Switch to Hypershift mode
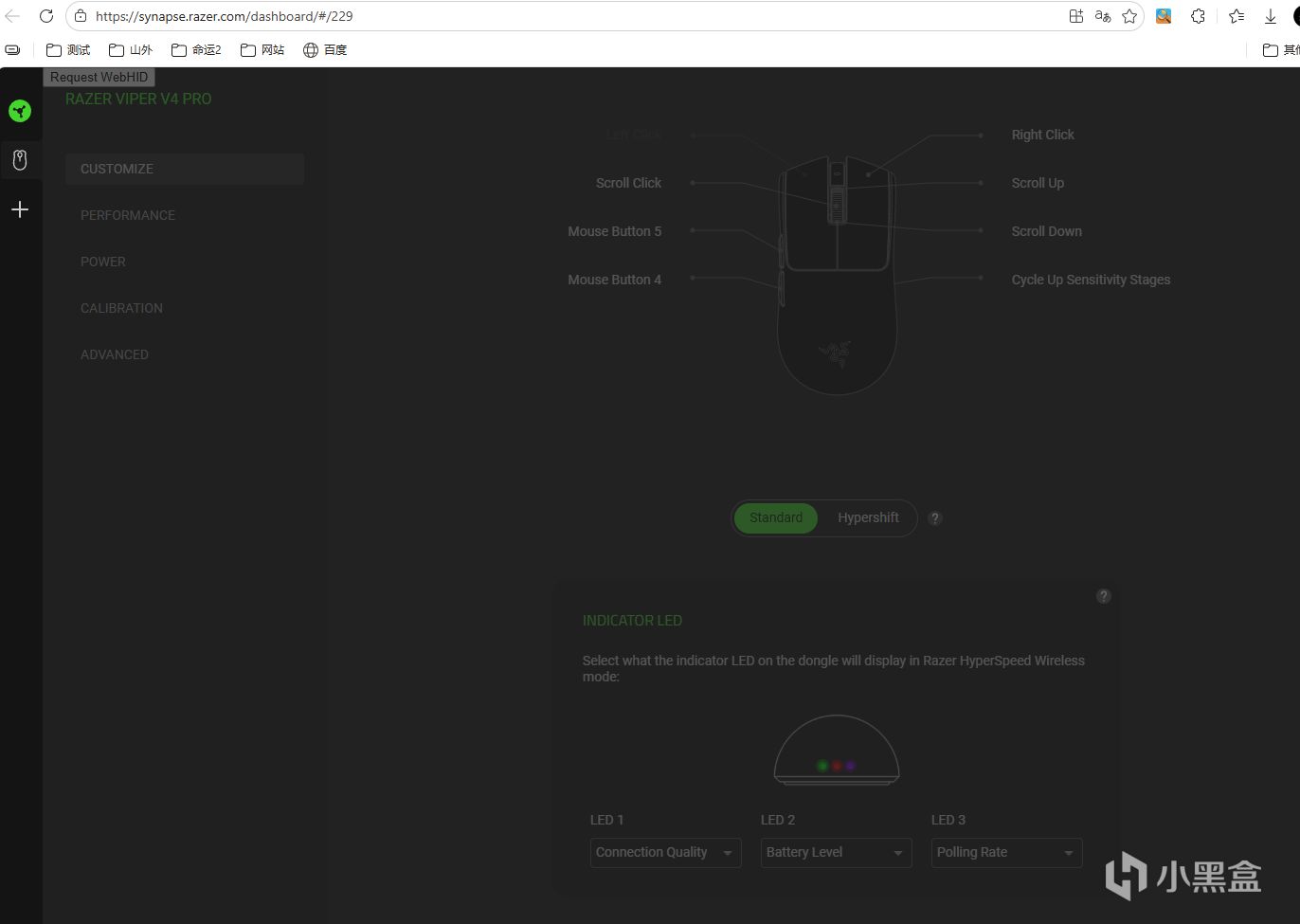 [868, 517]
